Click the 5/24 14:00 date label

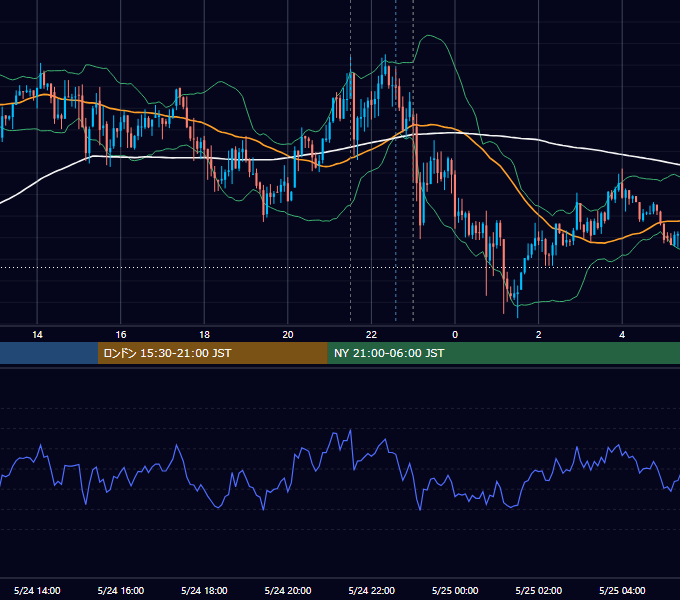pos(37,590)
